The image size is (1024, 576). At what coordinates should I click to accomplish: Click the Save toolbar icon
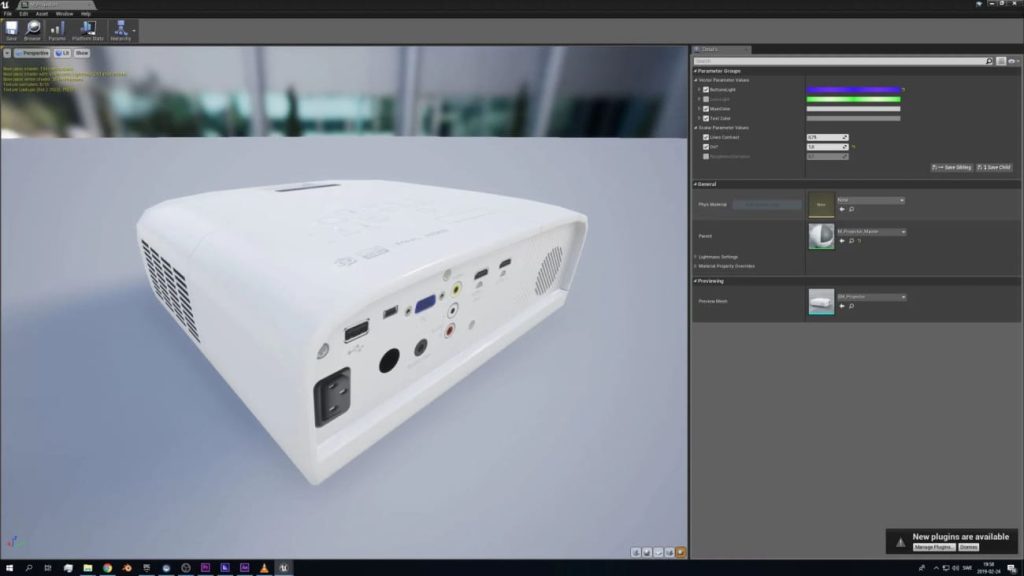11,30
